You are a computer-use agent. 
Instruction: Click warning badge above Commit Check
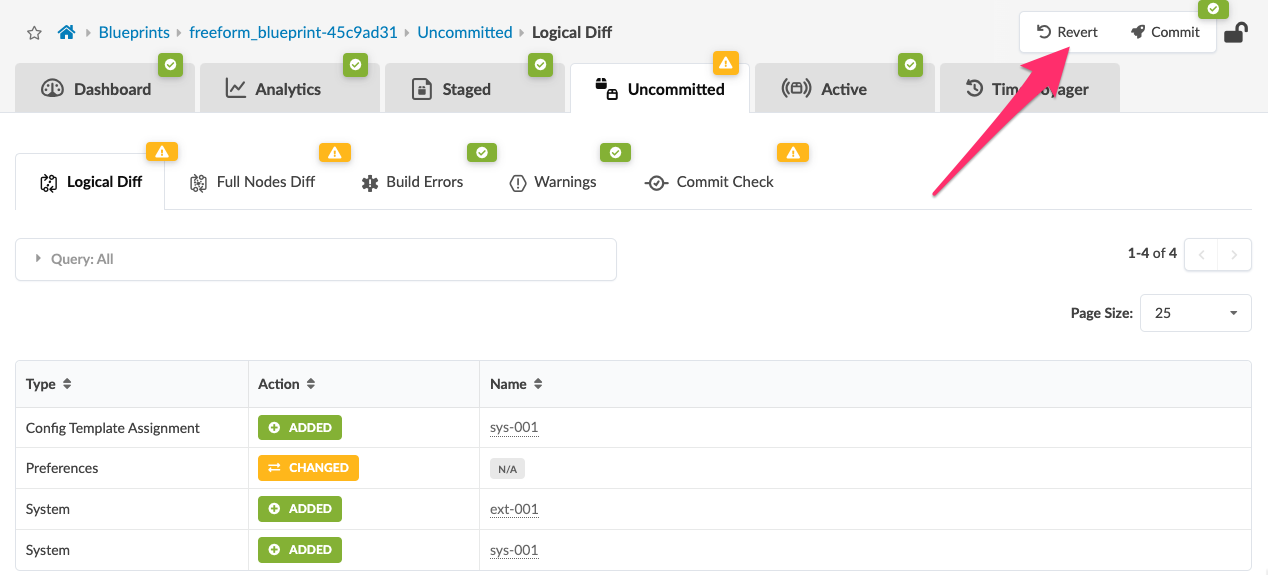[x=793, y=153]
